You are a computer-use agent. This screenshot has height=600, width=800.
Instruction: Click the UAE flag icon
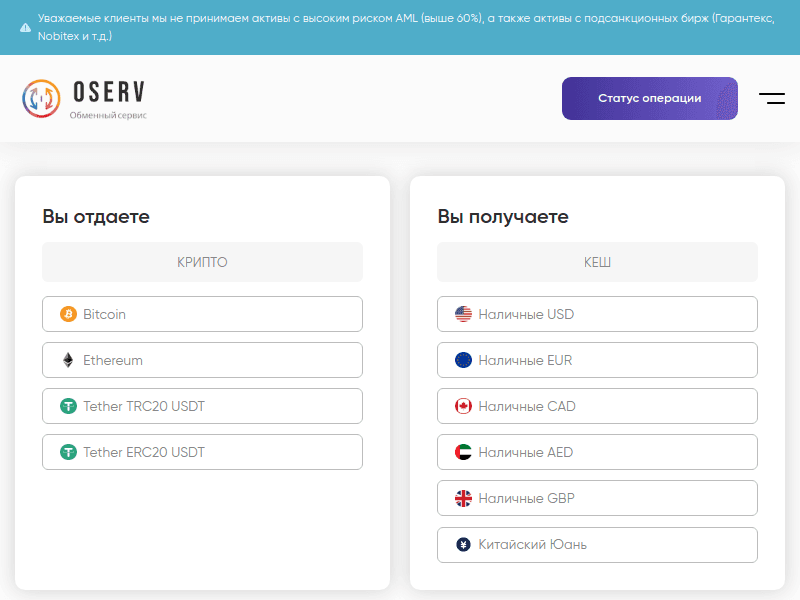click(x=463, y=452)
